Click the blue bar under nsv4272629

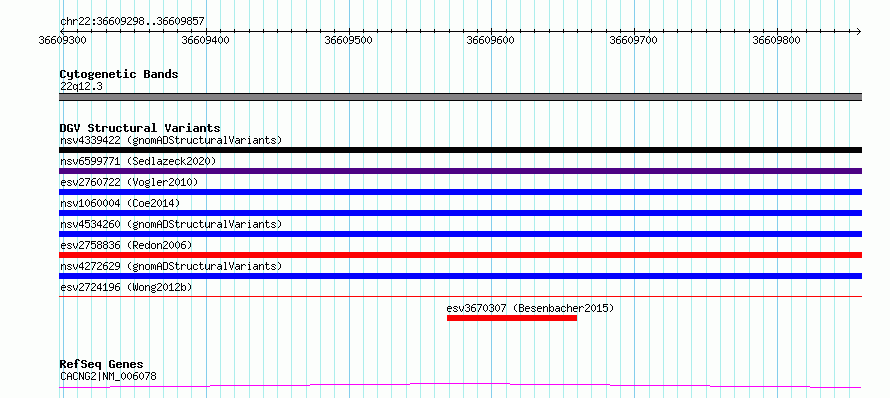460,276
